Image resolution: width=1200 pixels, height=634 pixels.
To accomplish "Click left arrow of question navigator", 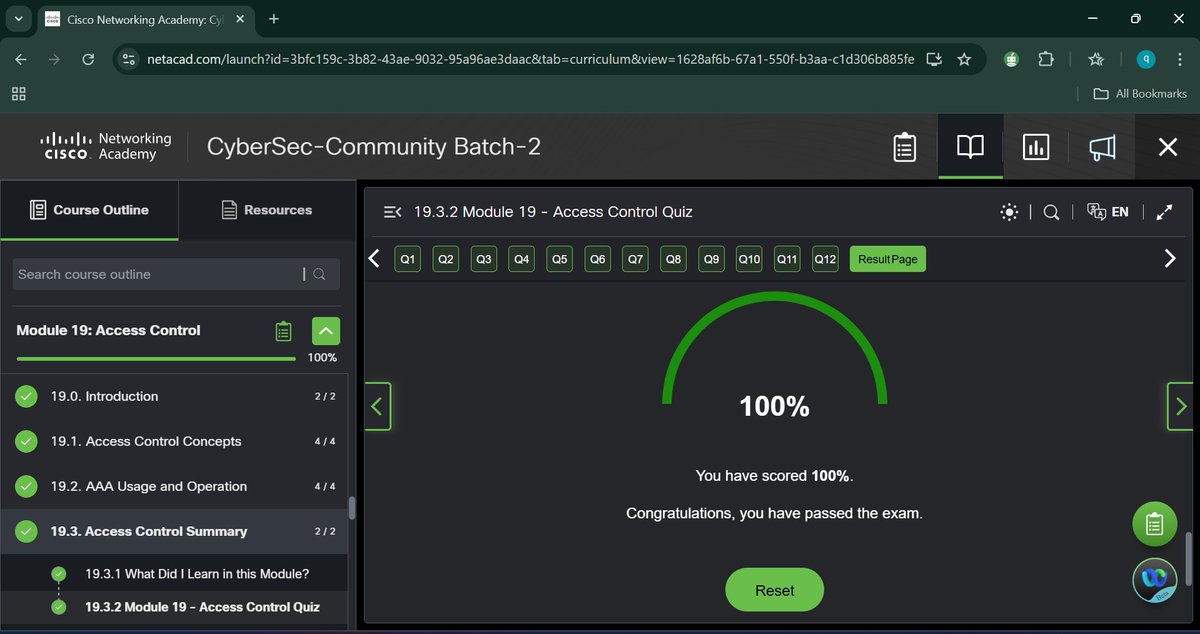I will tap(375, 259).
